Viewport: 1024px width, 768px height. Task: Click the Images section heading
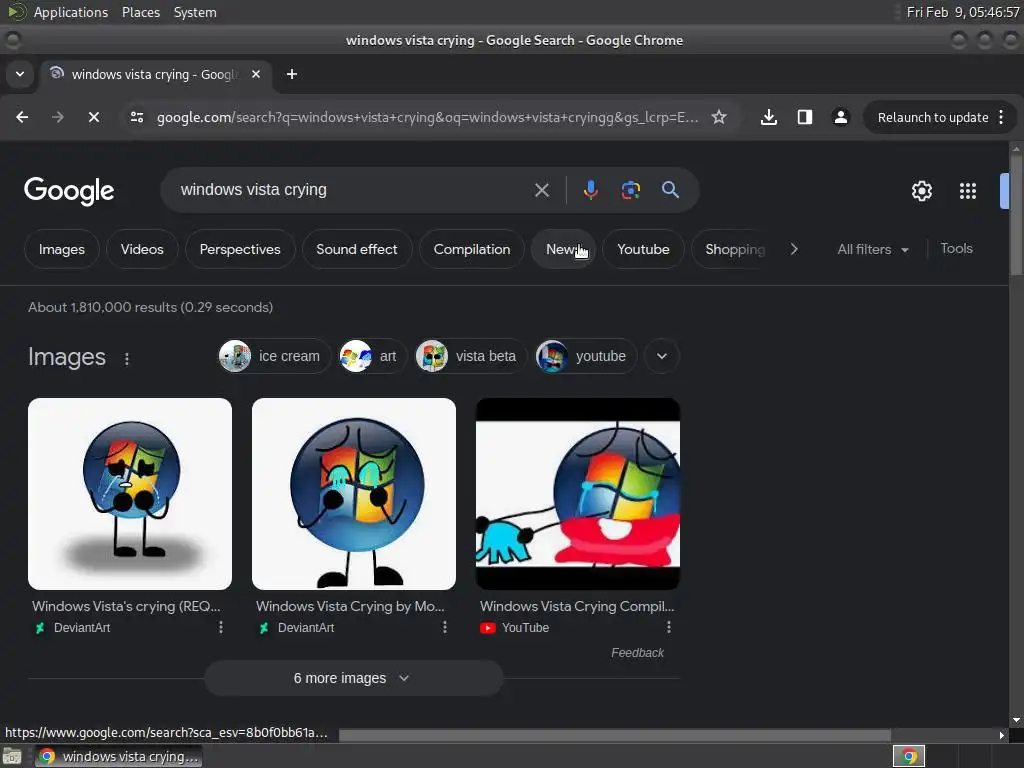click(x=67, y=357)
